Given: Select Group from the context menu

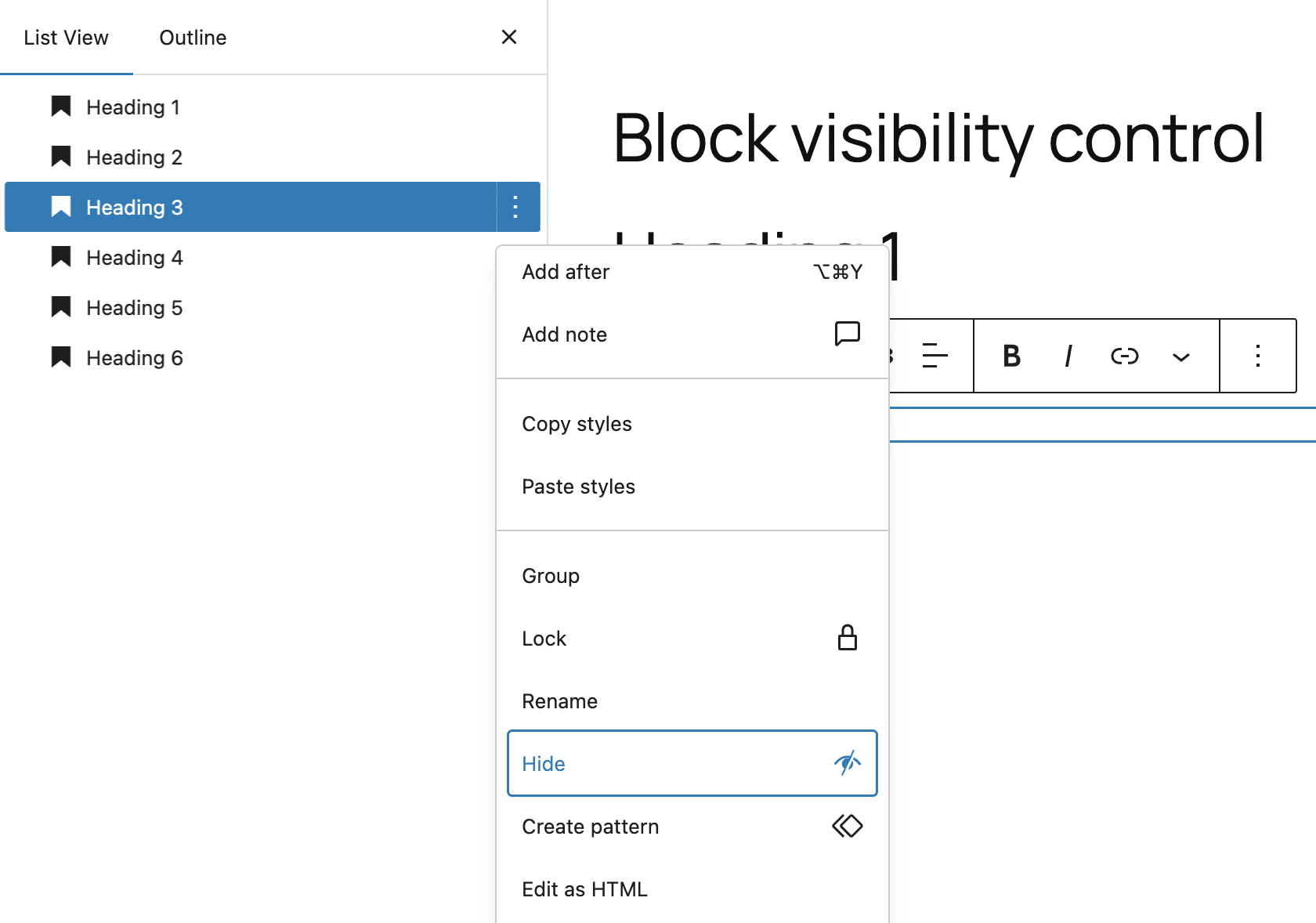Looking at the screenshot, I should pyautogui.click(x=550, y=576).
